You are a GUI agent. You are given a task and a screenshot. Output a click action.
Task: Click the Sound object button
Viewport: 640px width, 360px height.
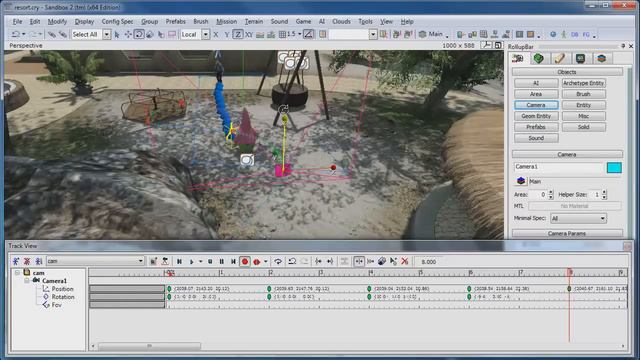coord(536,138)
